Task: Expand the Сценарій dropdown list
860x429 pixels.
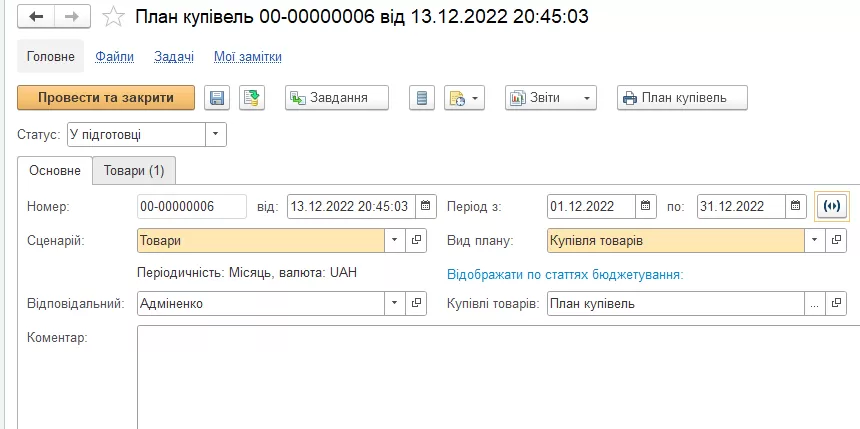Action: (395, 240)
